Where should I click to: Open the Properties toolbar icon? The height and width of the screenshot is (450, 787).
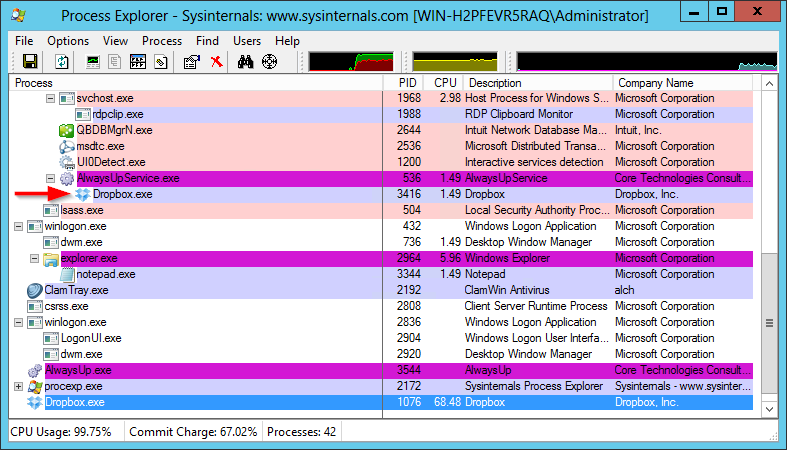pyautogui.click(x=192, y=62)
